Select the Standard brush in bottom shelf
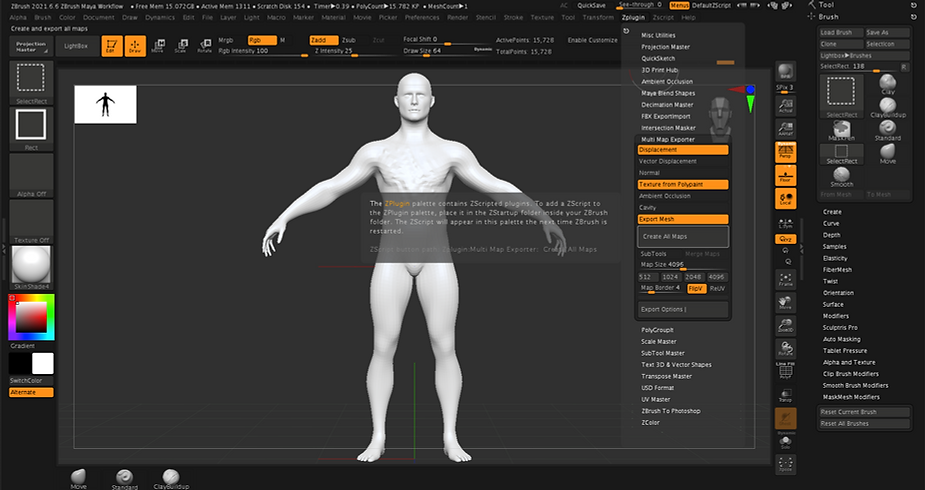925x490 pixels. (x=124, y=479)
